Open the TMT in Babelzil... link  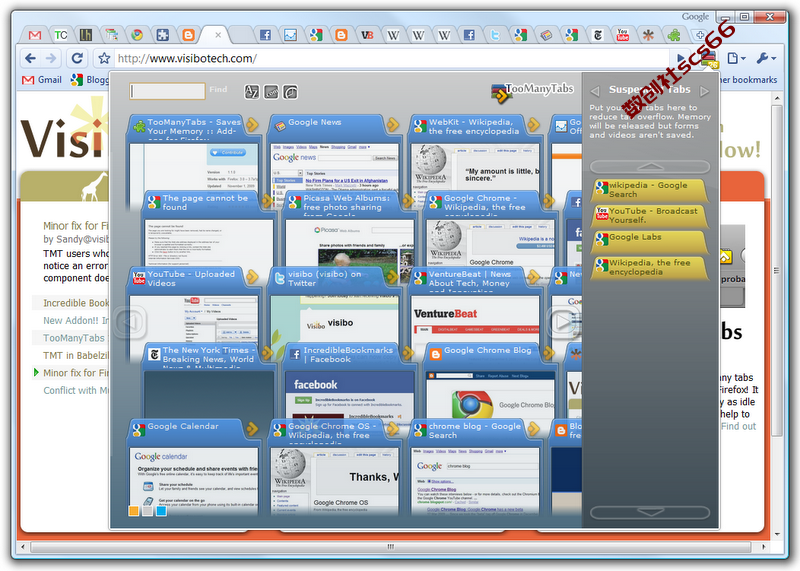click(76, 356)
